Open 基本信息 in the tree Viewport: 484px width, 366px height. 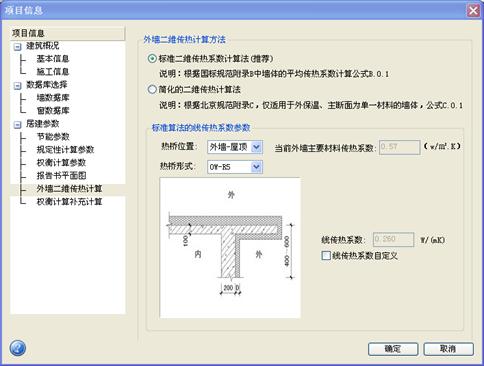[x=53, y=59]
